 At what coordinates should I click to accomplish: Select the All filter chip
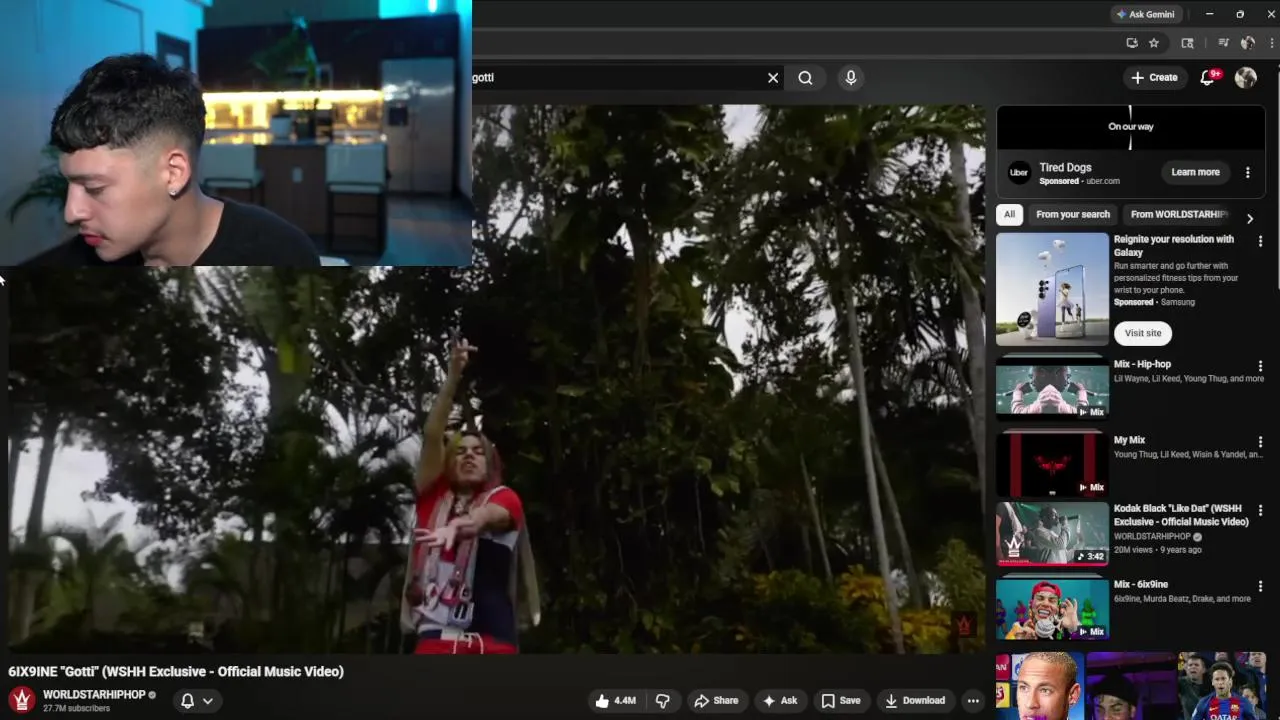[x=1010, y=214]
